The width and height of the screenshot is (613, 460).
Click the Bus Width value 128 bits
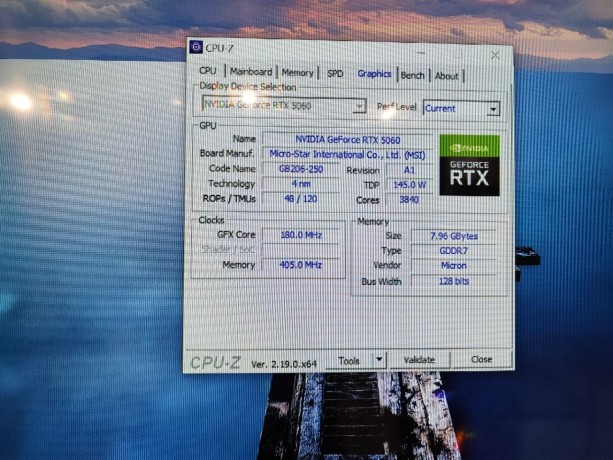453,281
